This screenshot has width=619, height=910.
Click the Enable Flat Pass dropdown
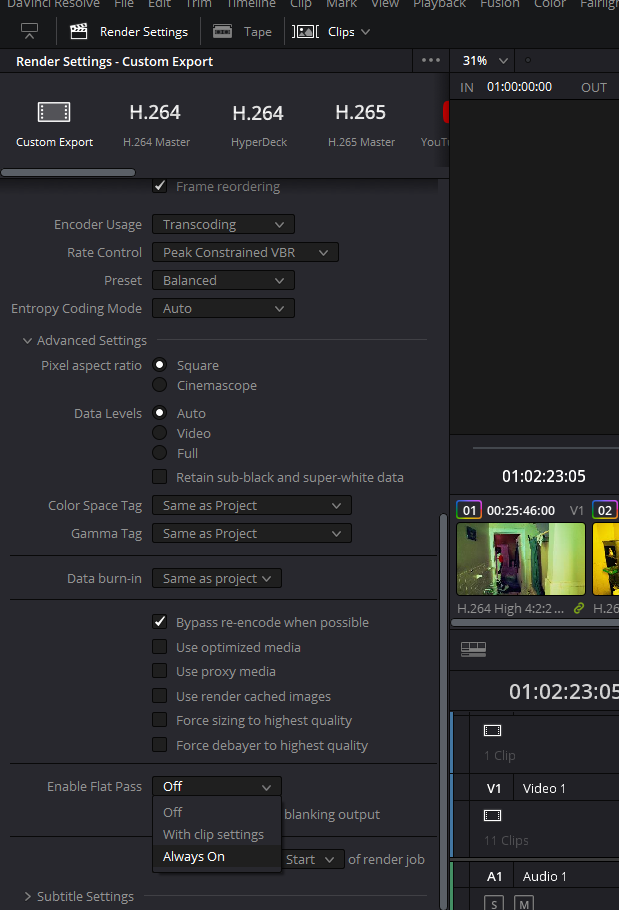click(217, 786)
